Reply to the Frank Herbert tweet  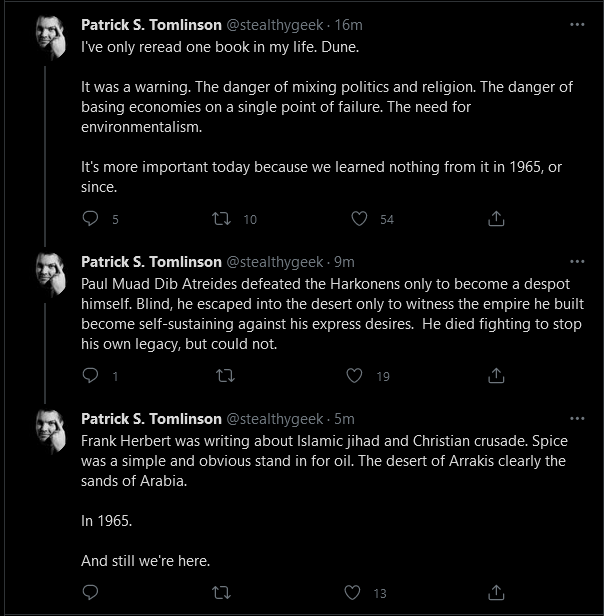click(x=90, y=592)
